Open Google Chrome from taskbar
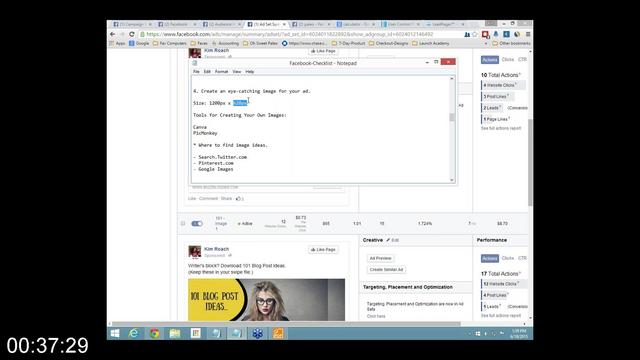The width and height of the screenshot is (640, 360). (x=154, y=333)
